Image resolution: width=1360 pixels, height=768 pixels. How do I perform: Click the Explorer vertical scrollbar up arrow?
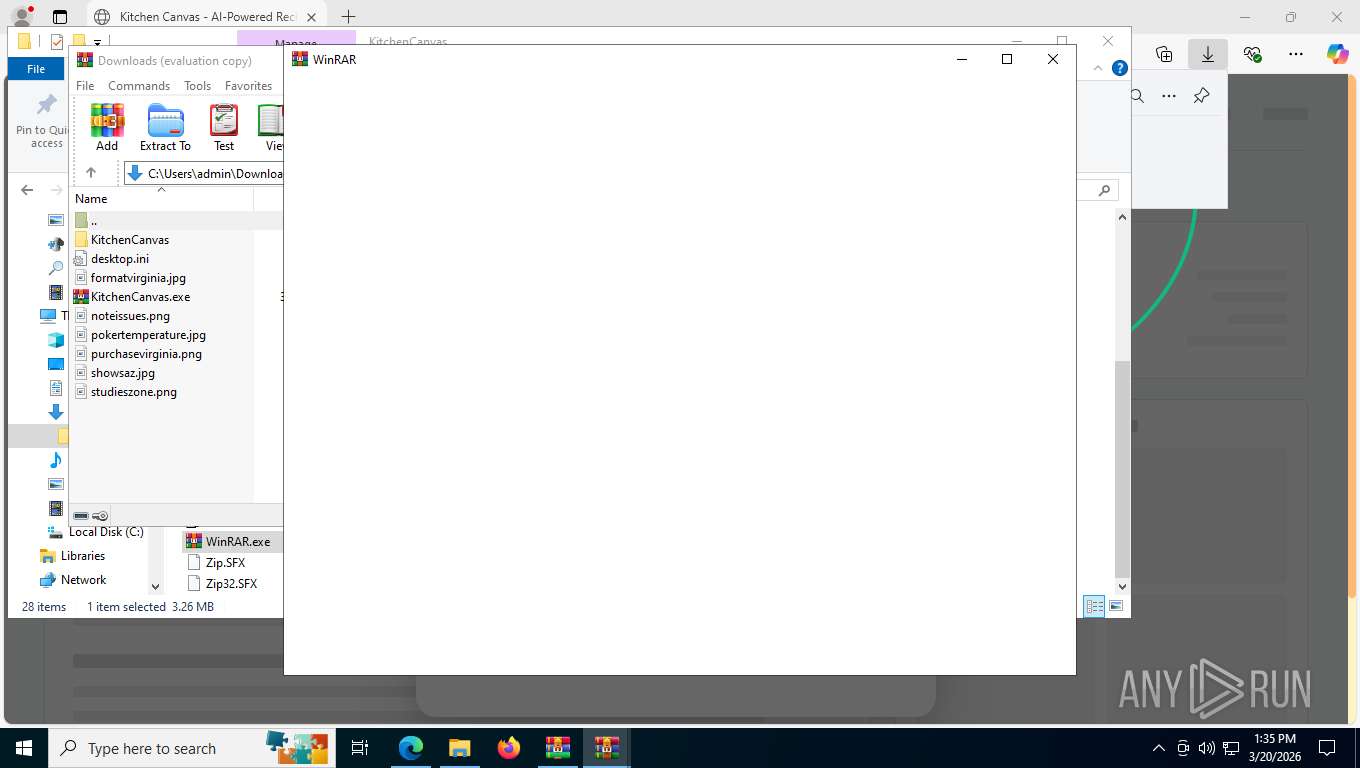1122,217
